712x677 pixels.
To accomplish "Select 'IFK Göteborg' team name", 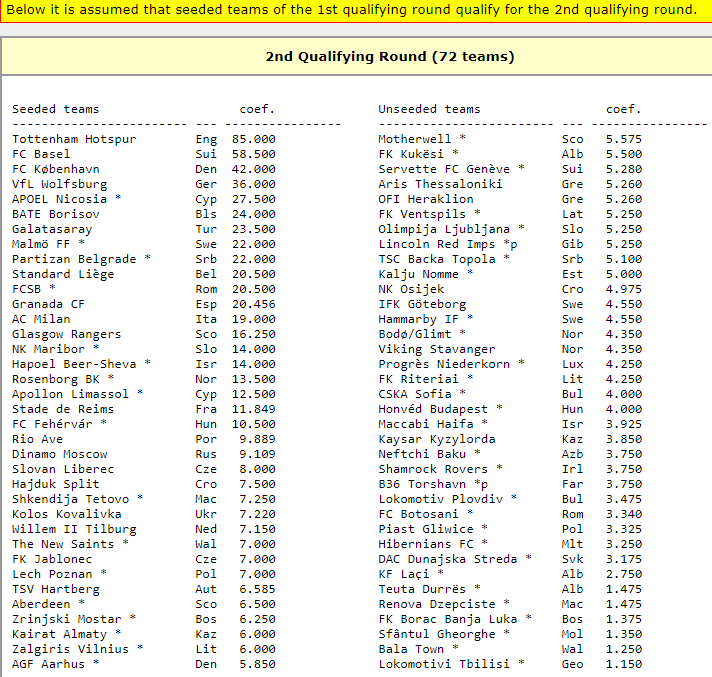I will point(422,304).
